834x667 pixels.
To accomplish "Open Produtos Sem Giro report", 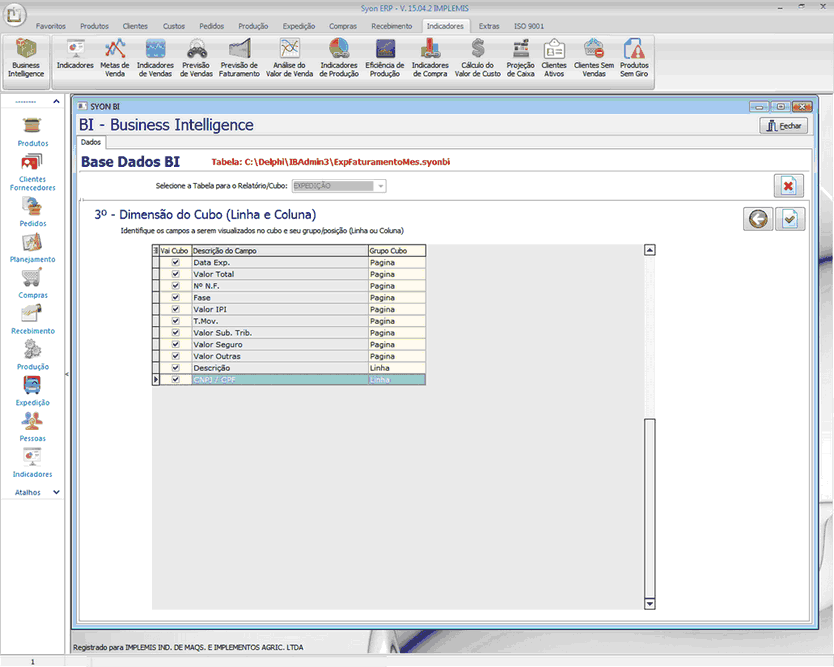I will [x=634, y=58].
